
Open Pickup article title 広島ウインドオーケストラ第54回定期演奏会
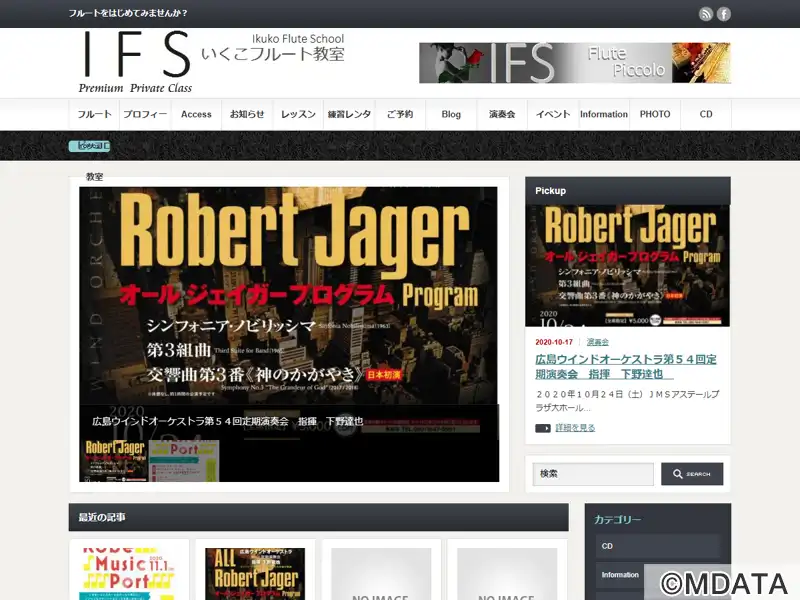626,366
